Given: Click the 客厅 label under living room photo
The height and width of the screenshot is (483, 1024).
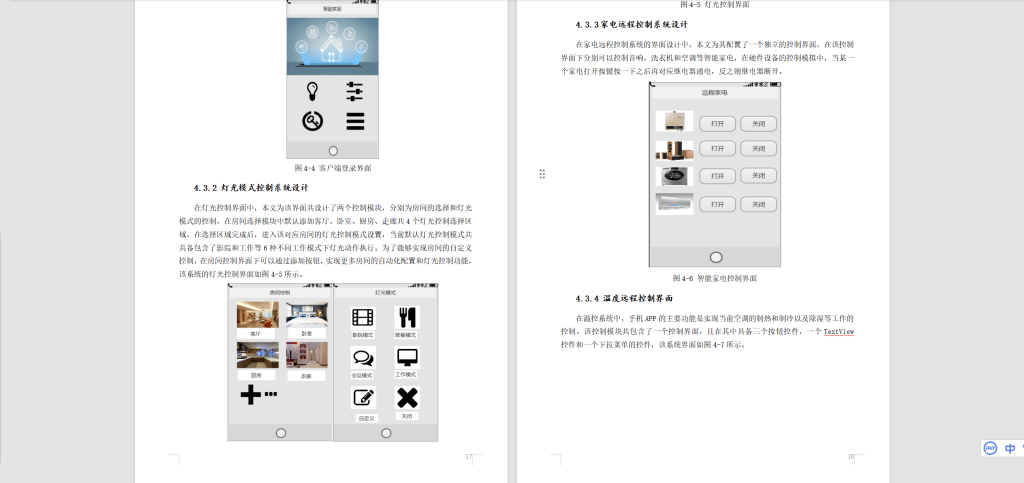Looking at the screenshot, I should pos(255,334).
